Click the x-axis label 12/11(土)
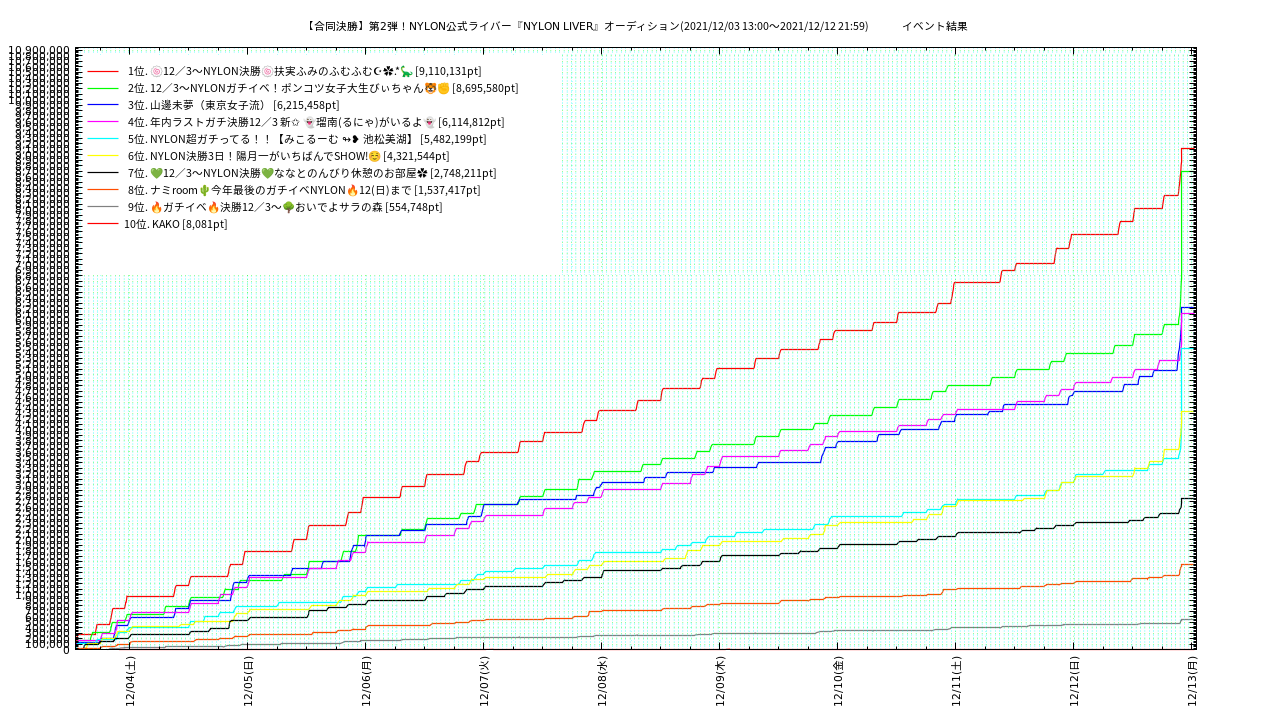Image resolution: width=1280 pixels, height=720 pixels. click(x=956, y=682)
